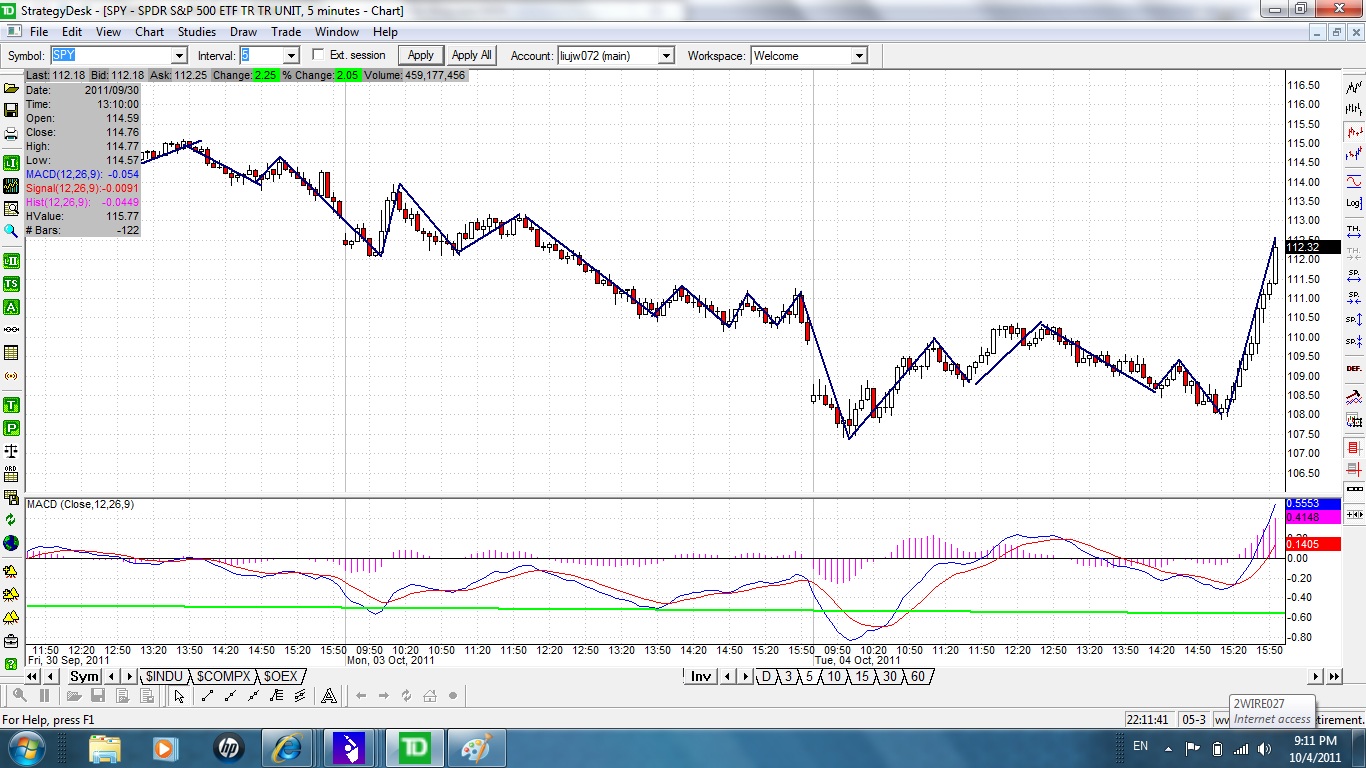This screenshot has width=1366, height=768.
Task: Open Paint from the taskbar
Action: pyautogui.click(x=475, y=747)
